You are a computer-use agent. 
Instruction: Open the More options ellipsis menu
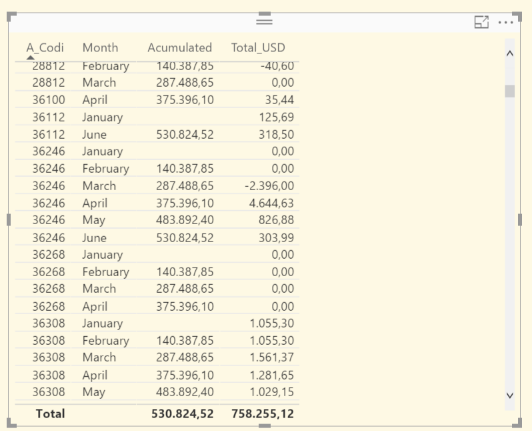pos(506,22)
